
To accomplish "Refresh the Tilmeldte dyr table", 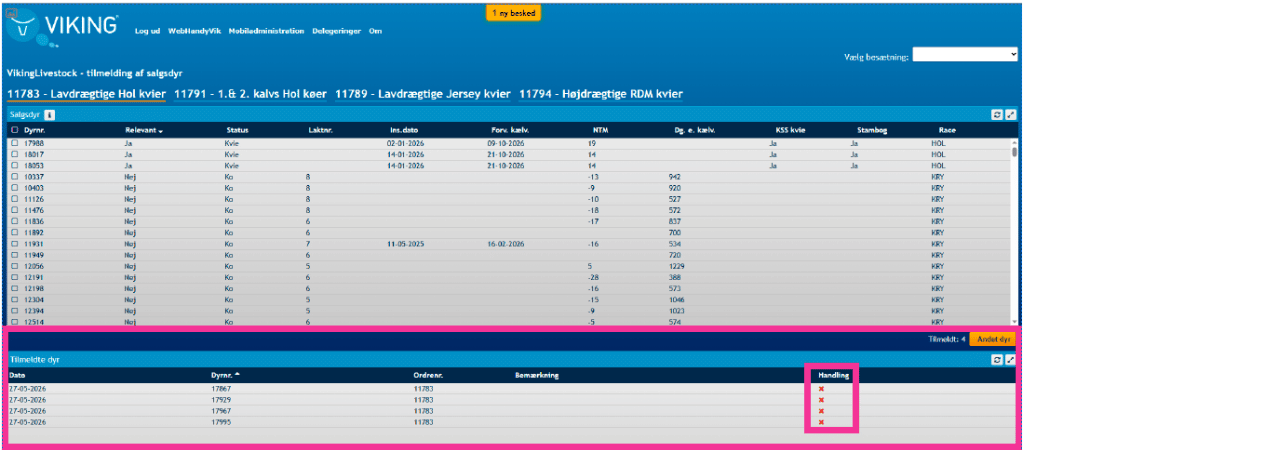I will (996, 360).
